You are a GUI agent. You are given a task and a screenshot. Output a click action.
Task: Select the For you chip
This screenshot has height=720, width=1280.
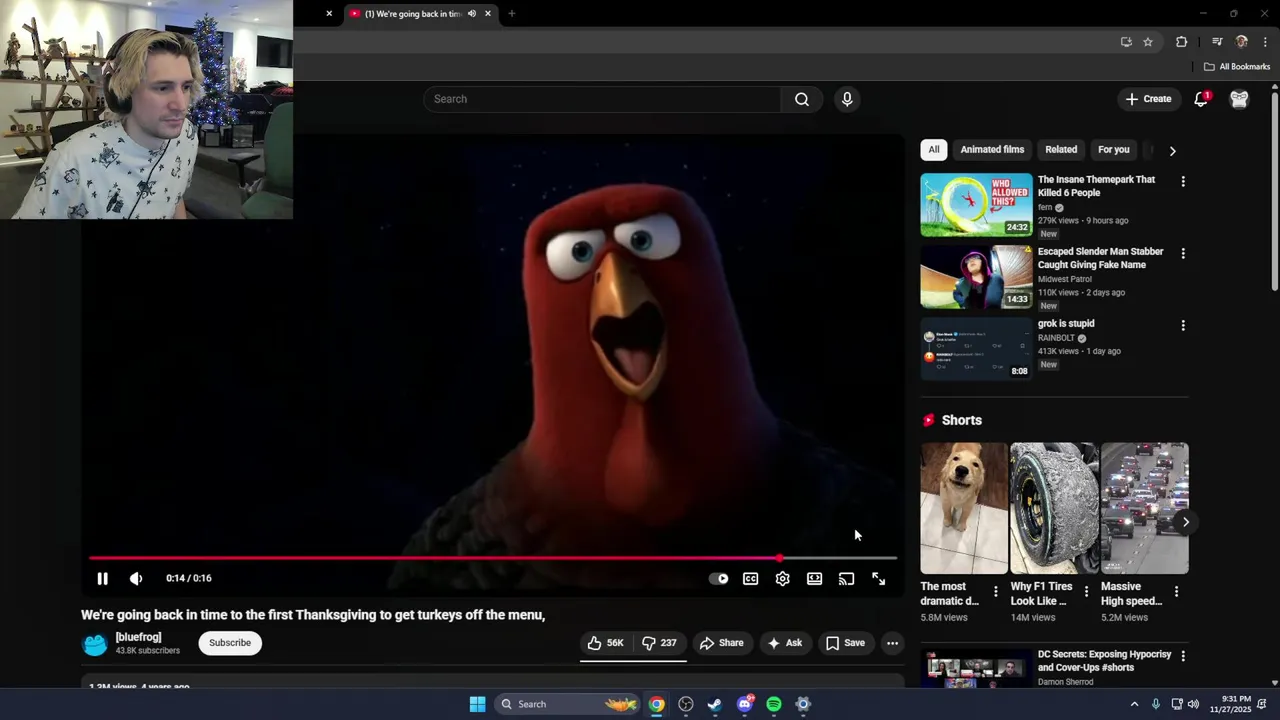pos(1113,150)
